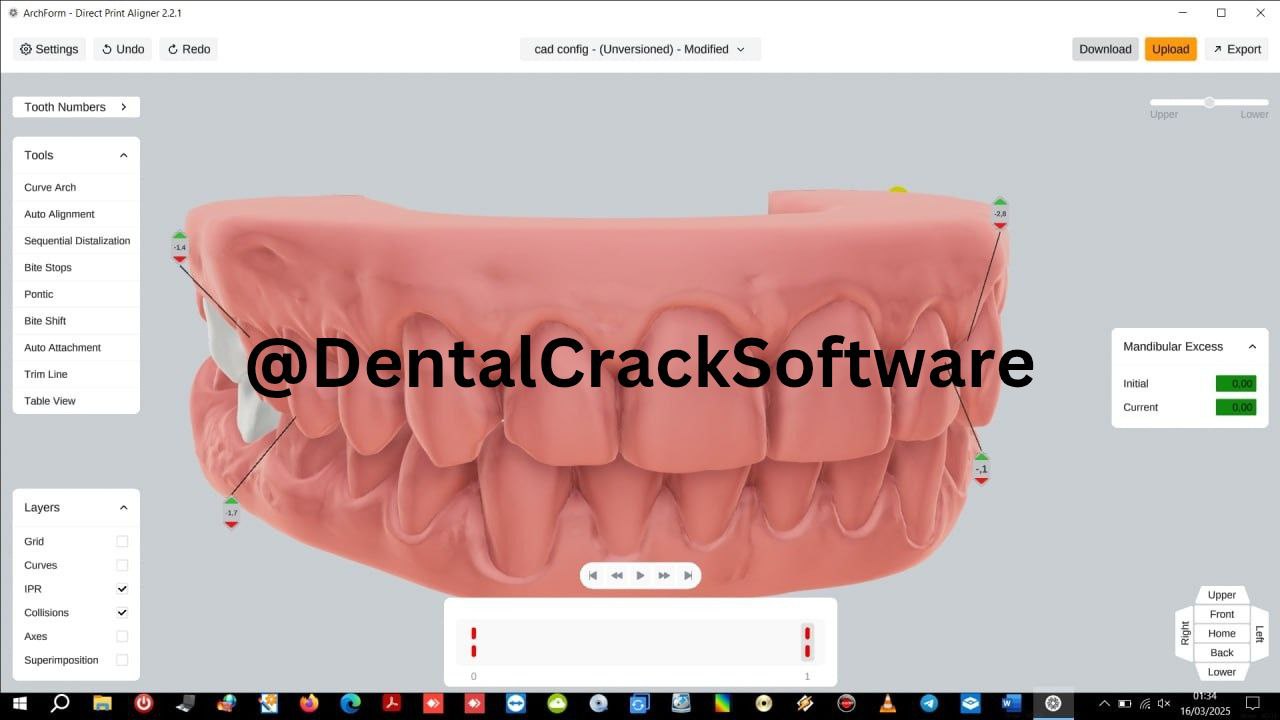The image size is (1280, 720).
Task: Click the Download button
Action: [1105, 49]
